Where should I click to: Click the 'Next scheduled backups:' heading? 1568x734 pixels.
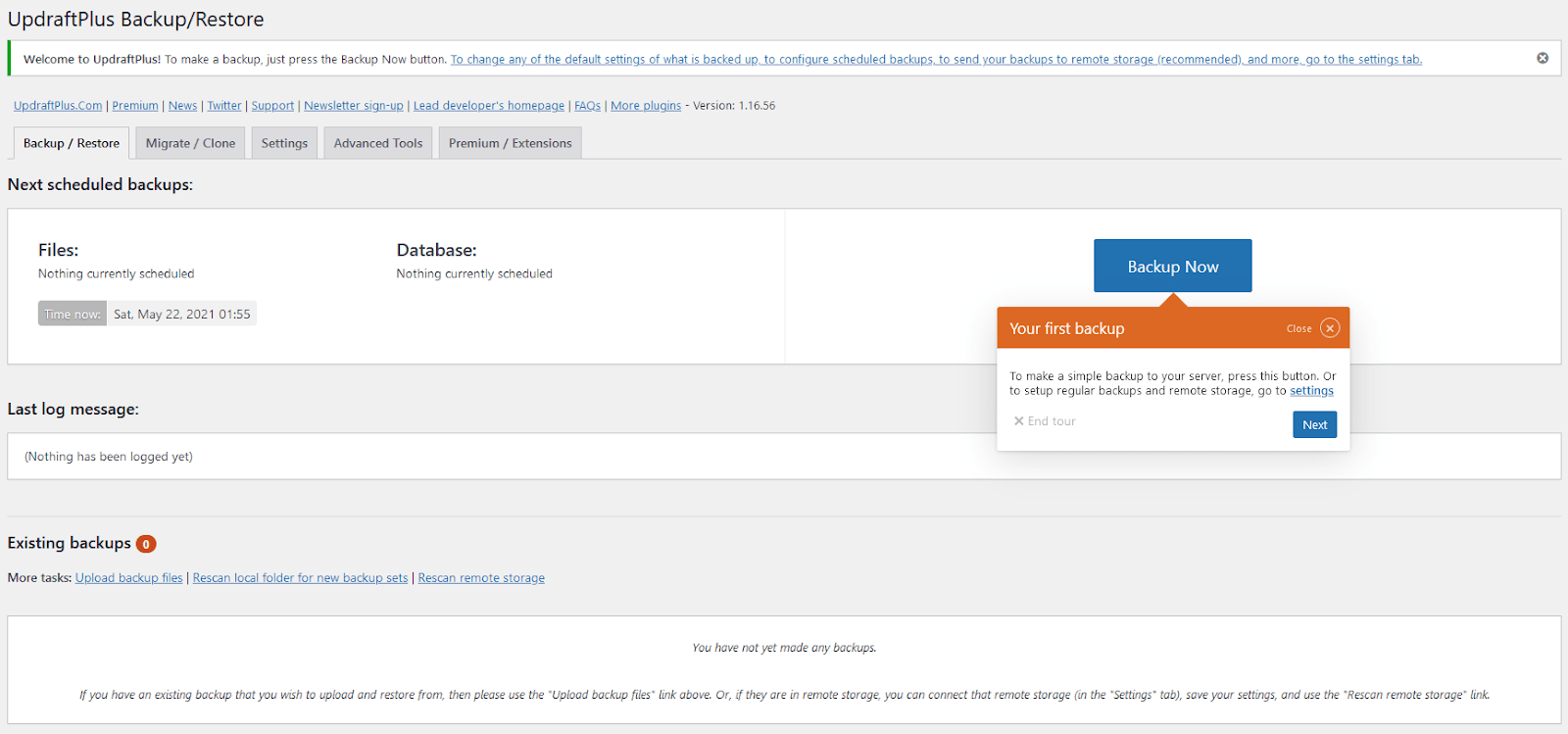(x=100, y=184)
